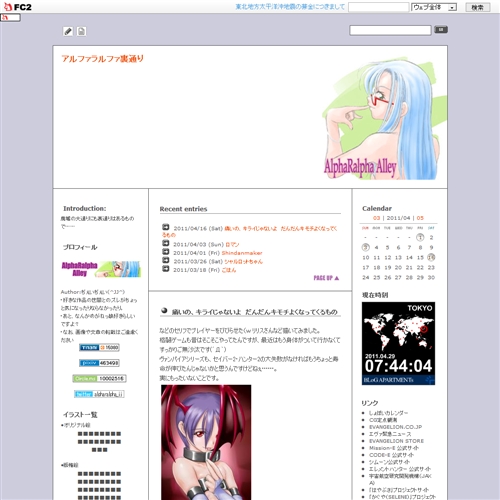Click the purple-haired character illustration thumbnail
Screen dimensions: 500x500
(206, 442)
